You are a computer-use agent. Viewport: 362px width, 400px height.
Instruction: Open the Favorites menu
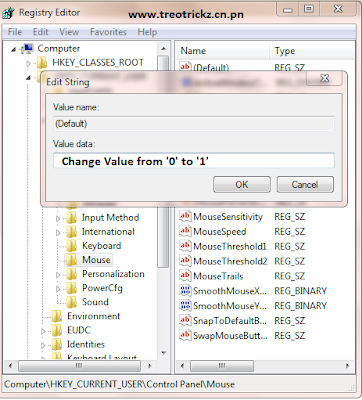pyautogui.click(x=108, y=32)
